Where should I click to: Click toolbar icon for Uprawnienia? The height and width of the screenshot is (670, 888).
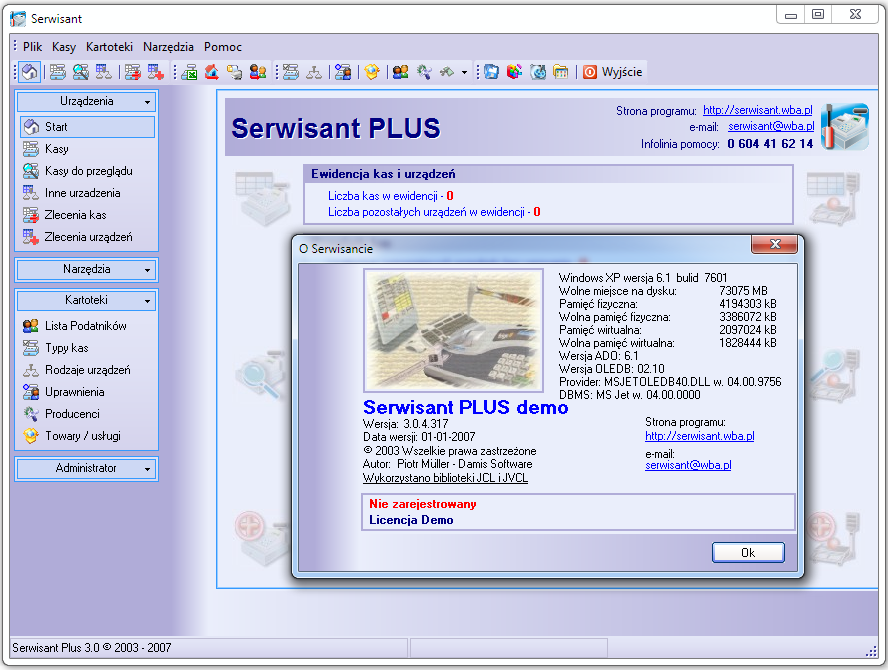[343, 72]
